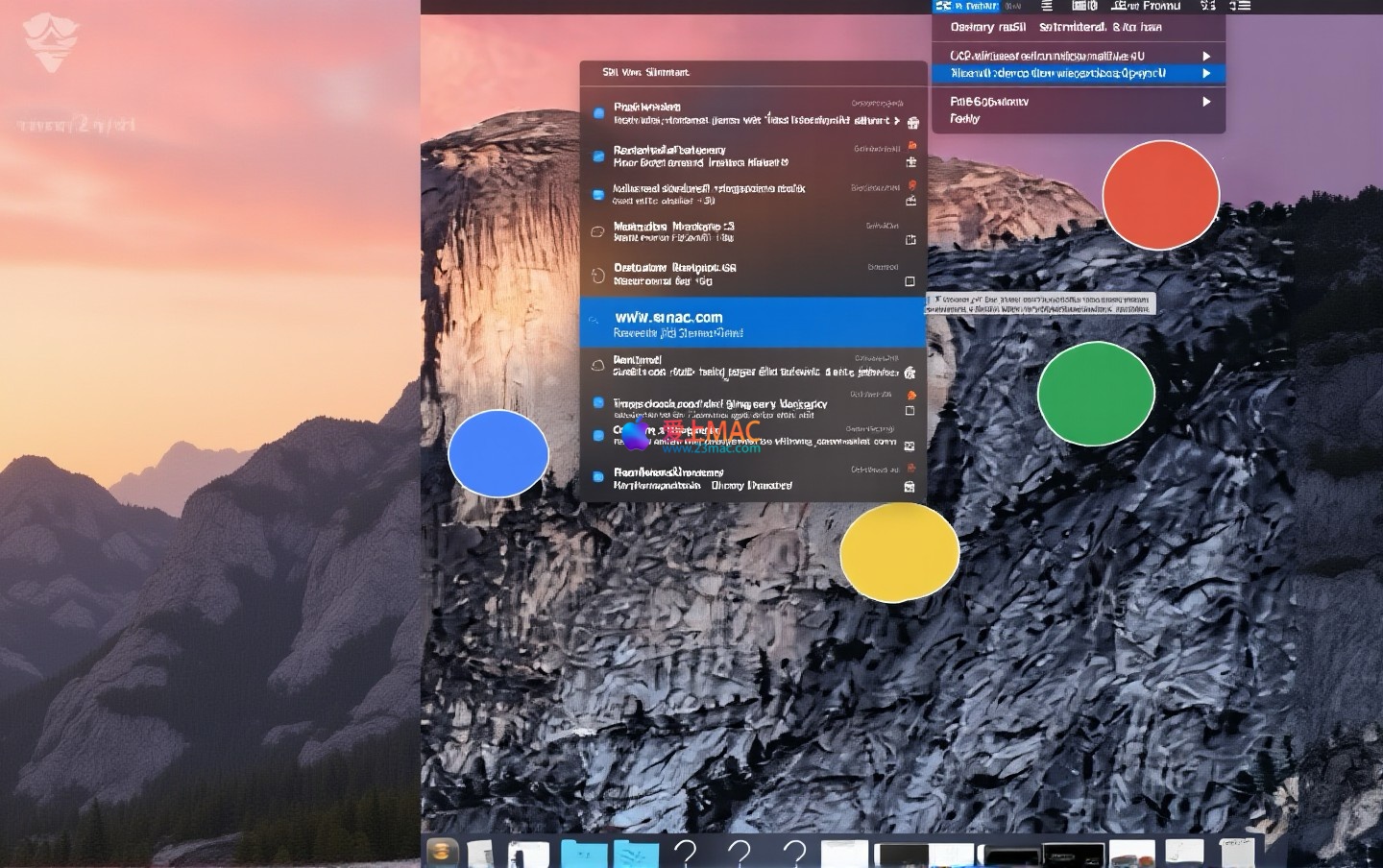
Task: Click the bottom item in the dropdown menu
Action: click(x=965, y=119)
